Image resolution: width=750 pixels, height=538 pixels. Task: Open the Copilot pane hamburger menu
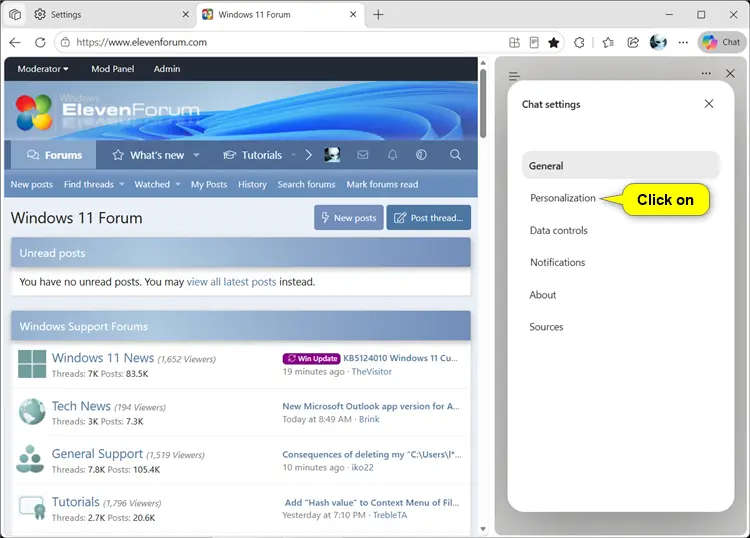514,76
